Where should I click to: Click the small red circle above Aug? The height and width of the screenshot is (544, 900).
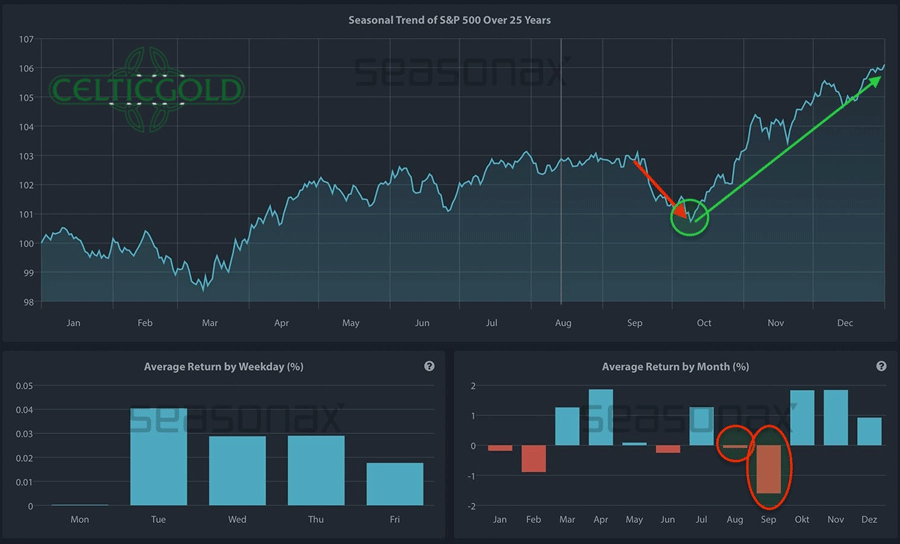pyautogui.click(x=736, y=443)
